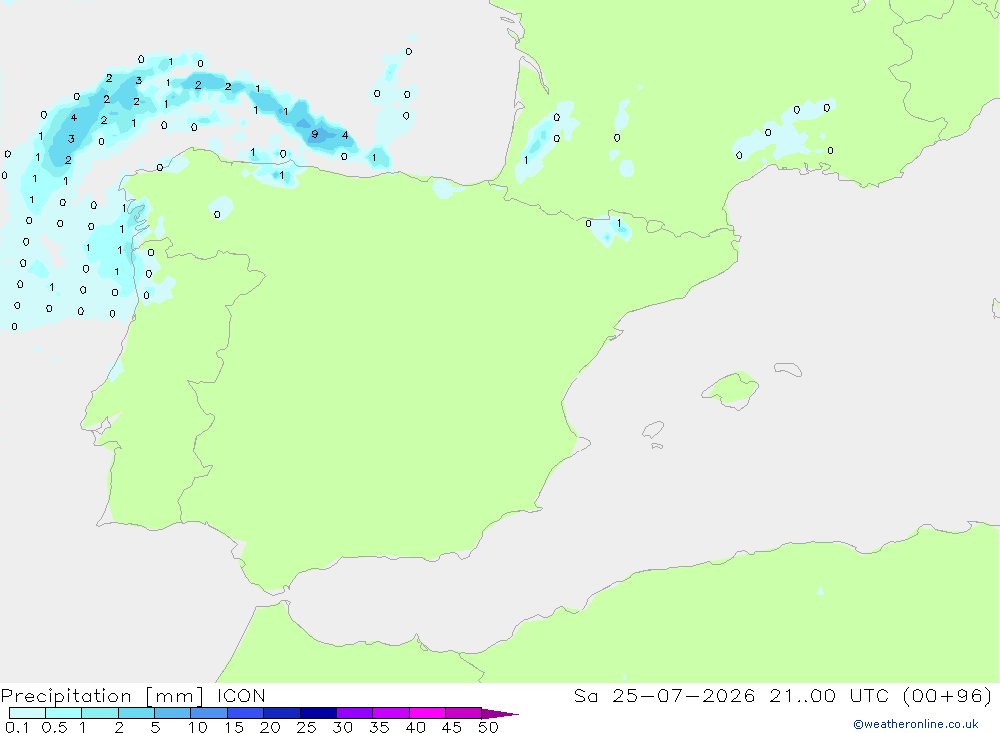The width and height of the screenshot is (1000, 733).
Task: Click the legend label '0.5'
Action: coord(54,727)
